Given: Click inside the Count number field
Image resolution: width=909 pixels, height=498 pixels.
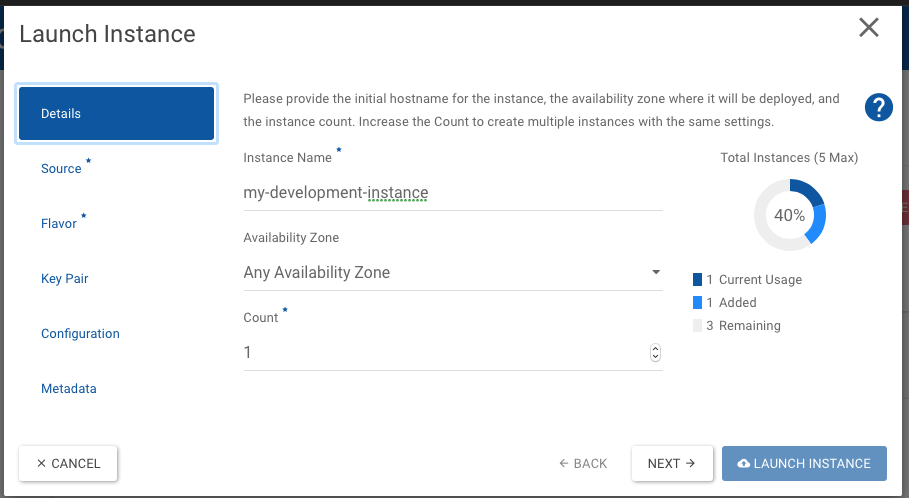Looking at the screenshot, I should click(x=440, y=352).
